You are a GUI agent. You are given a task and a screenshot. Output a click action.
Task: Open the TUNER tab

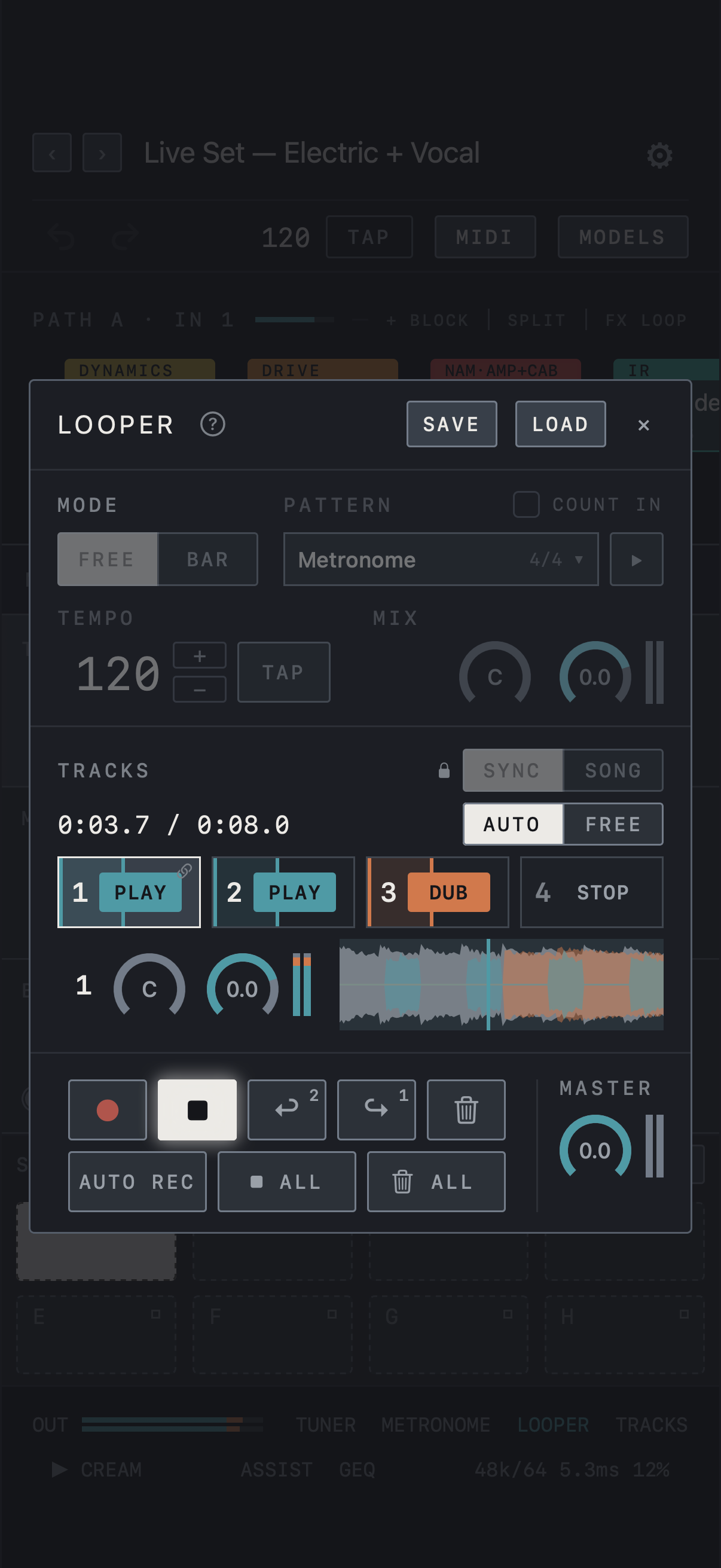(x=325, y=1424)
